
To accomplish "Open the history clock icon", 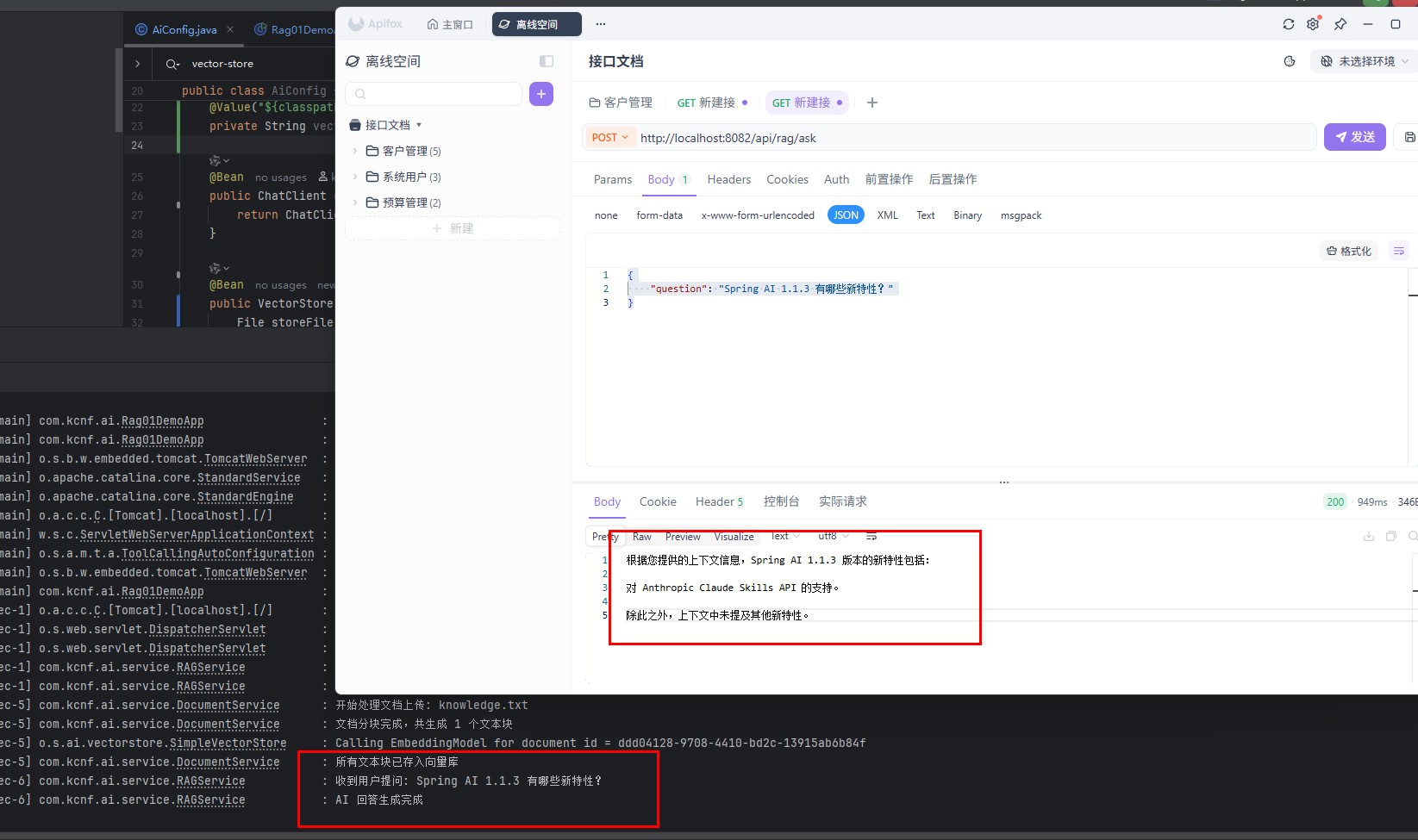I will [1290, 61].
